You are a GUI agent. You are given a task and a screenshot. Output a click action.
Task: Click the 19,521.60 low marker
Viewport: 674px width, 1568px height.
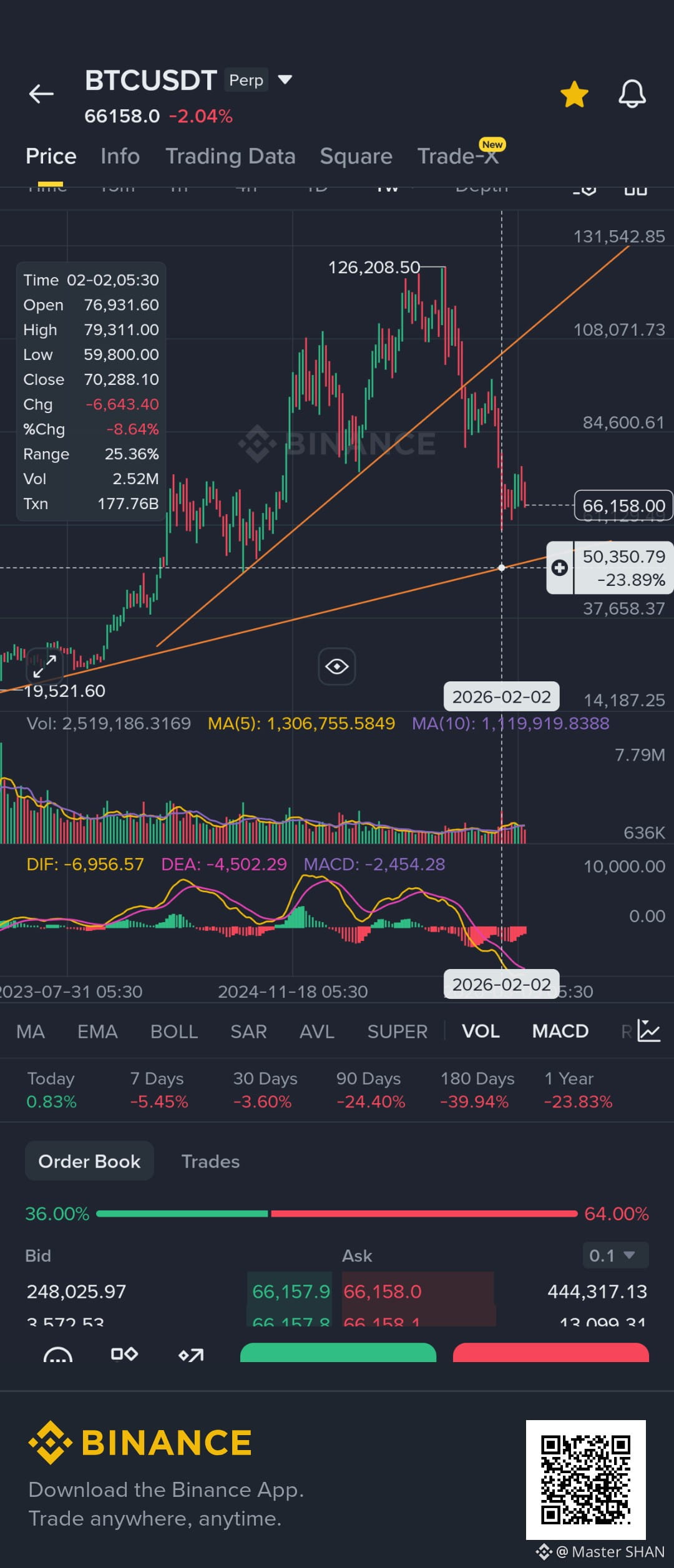pos(64,691)
